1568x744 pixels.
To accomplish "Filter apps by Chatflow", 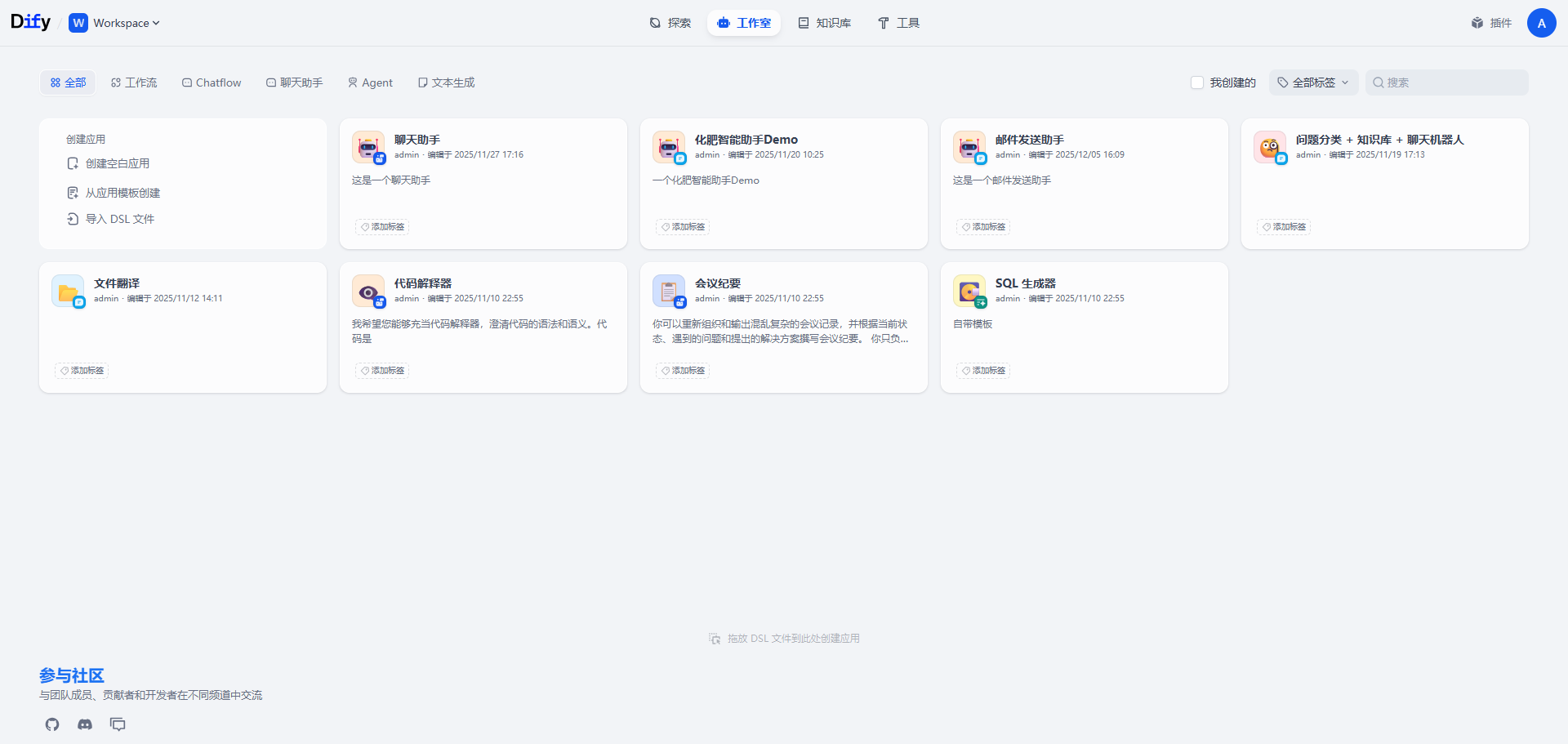I will coord(212,82).
